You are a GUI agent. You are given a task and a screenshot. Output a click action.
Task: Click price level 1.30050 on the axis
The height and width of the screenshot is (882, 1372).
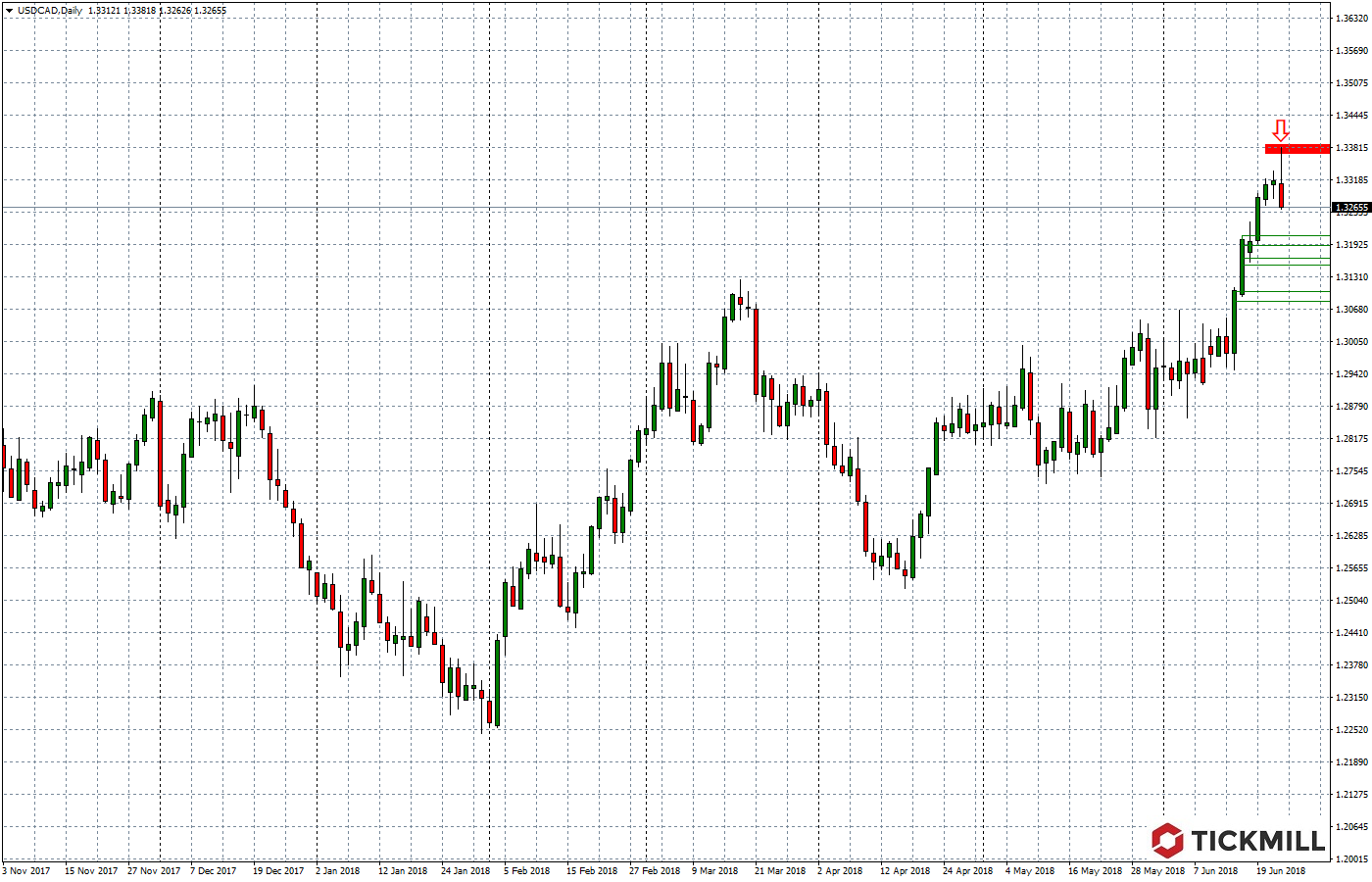coord(1352,342)
